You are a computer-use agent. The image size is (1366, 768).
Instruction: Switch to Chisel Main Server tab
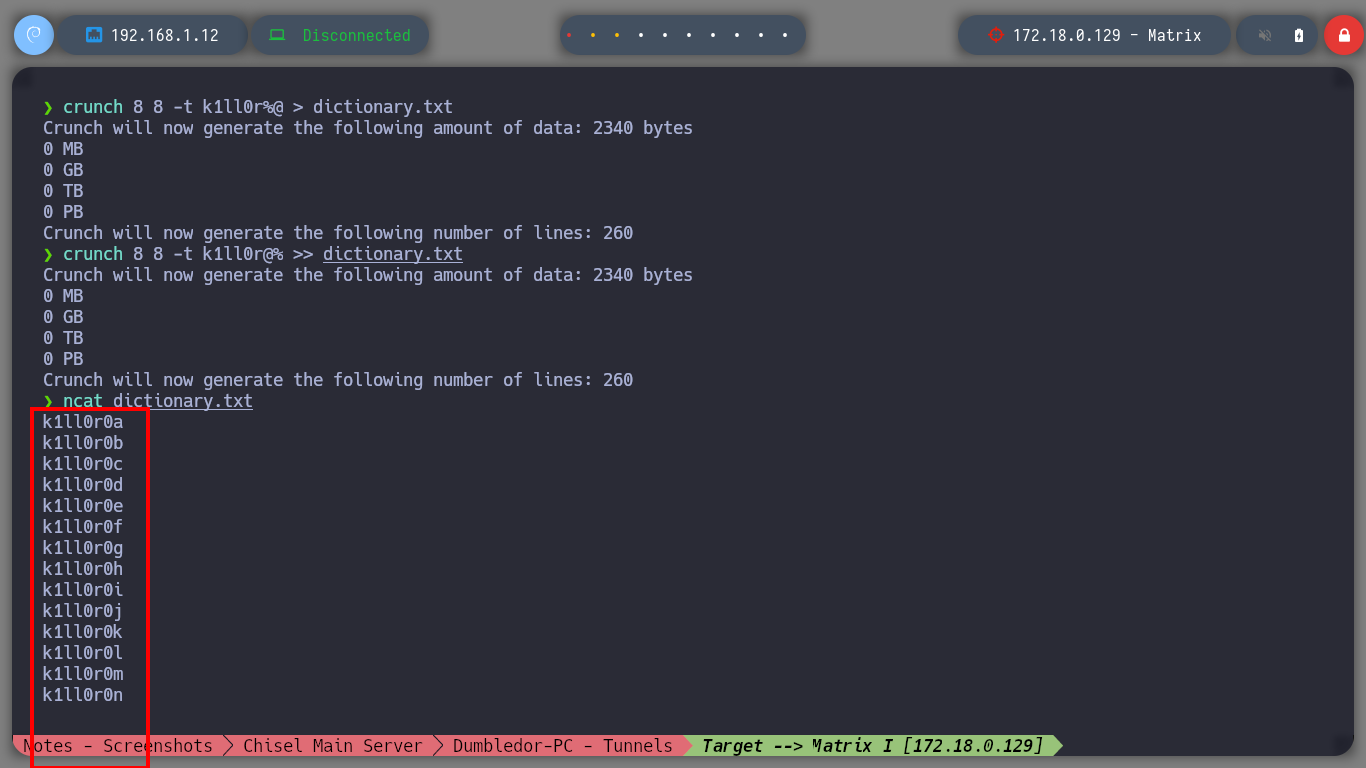[333, 746]
